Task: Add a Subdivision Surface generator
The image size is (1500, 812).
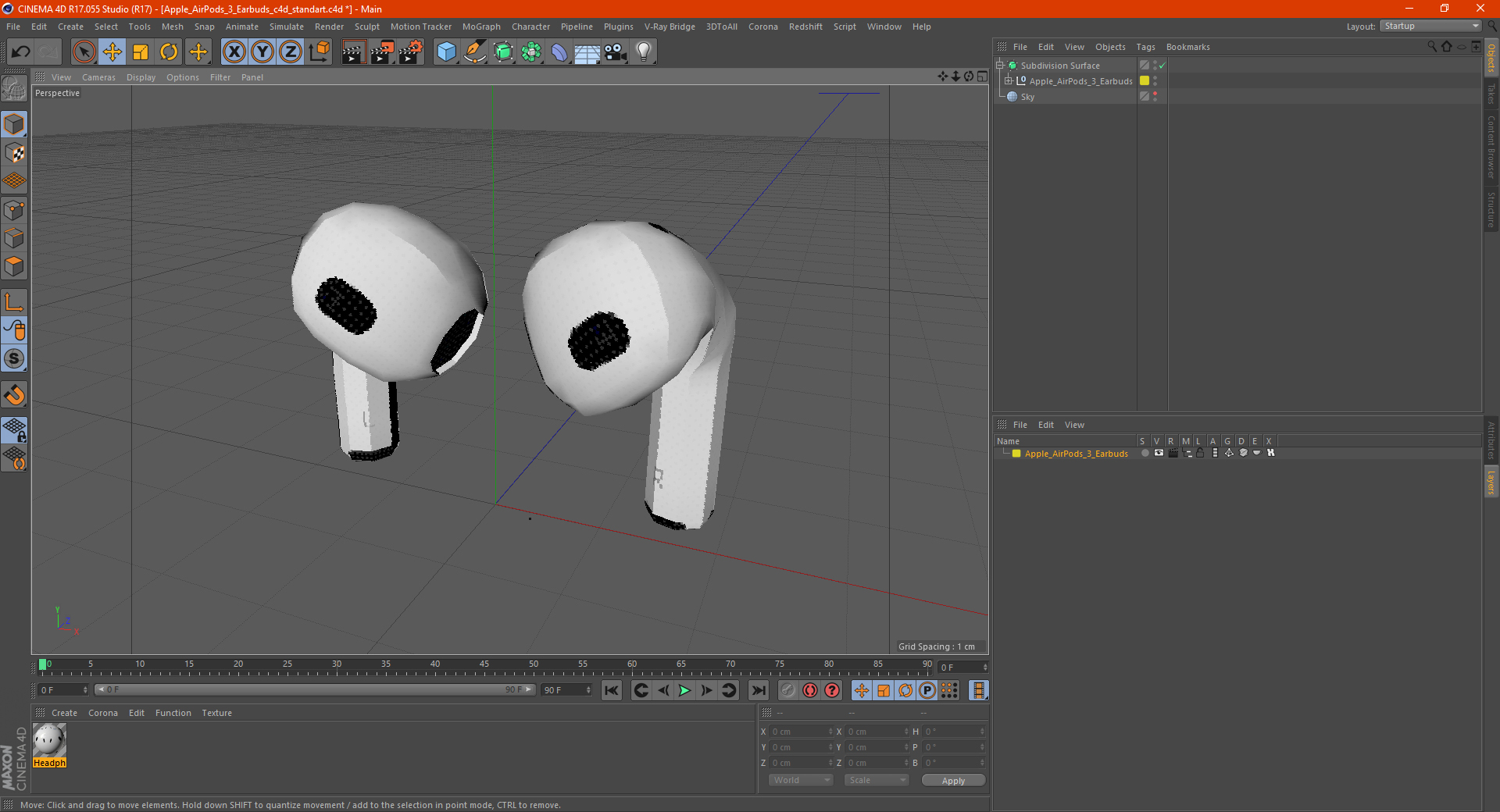Action: point(503,52)
